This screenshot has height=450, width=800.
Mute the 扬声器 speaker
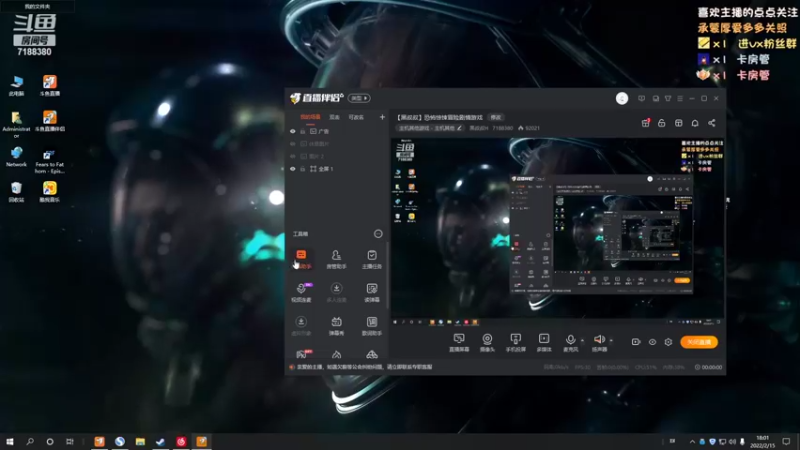[x=599, y=342]
